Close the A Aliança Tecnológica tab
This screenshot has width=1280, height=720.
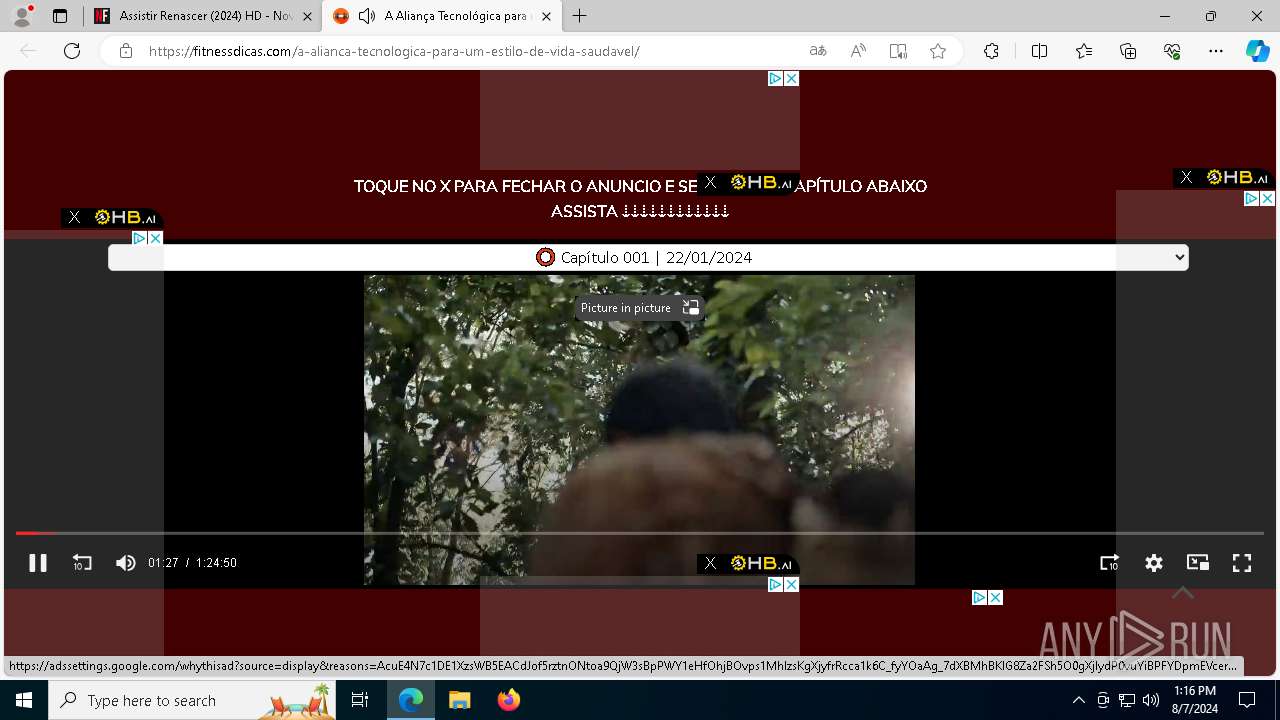pyautogui.click(x=546, y=16)
